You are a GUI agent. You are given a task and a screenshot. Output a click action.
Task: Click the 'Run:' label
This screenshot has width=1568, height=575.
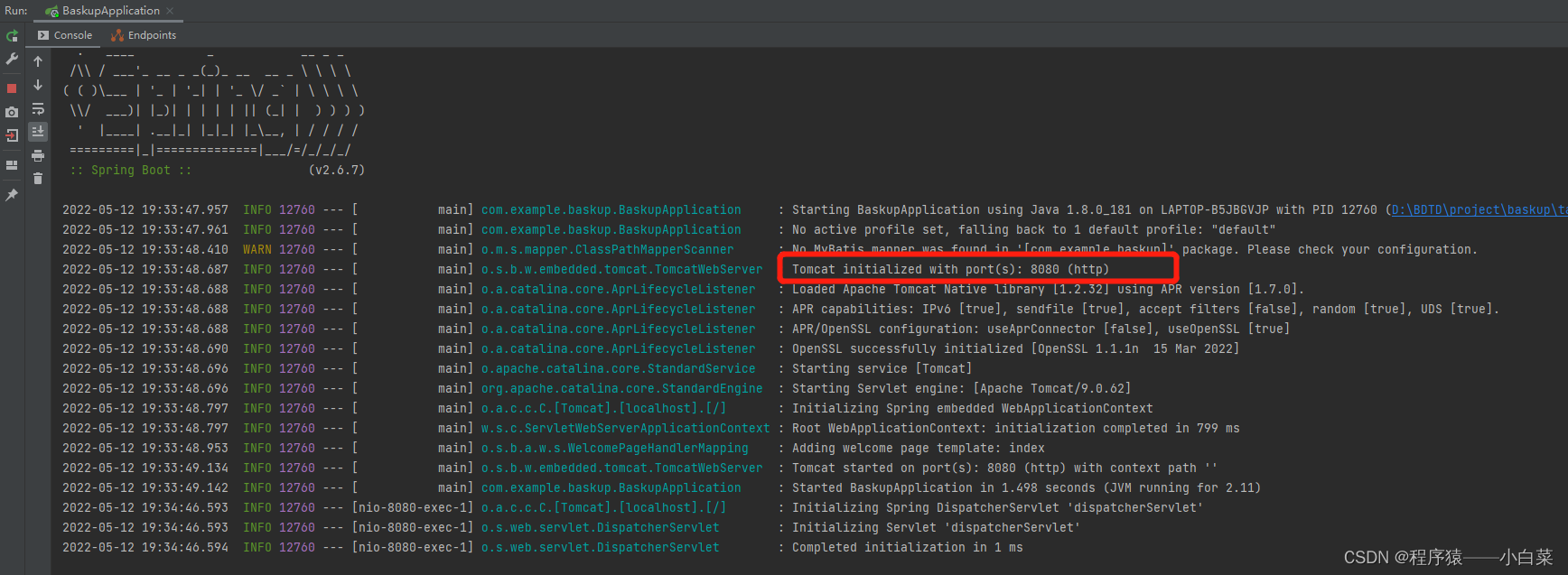15,11
